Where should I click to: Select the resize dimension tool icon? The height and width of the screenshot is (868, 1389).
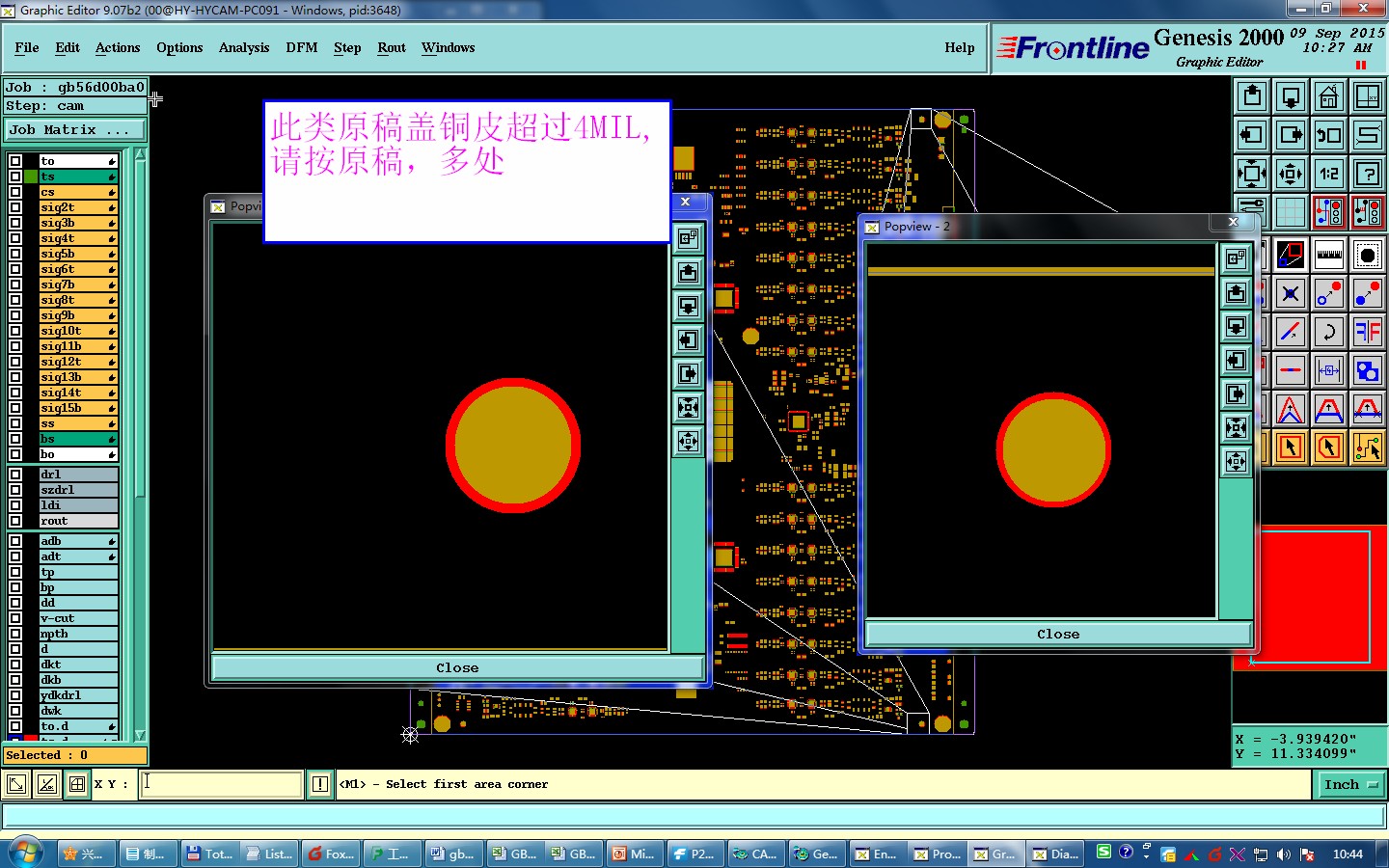pos(1329,370)
